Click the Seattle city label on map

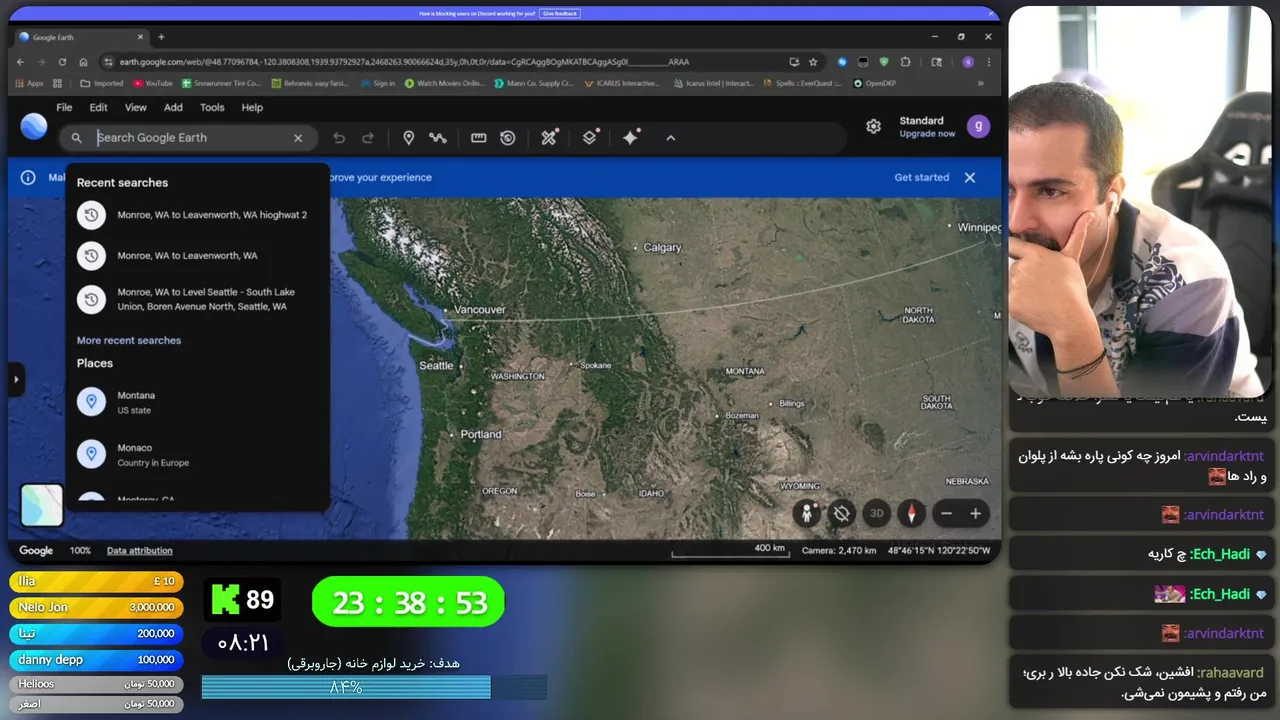coord(436,366)
